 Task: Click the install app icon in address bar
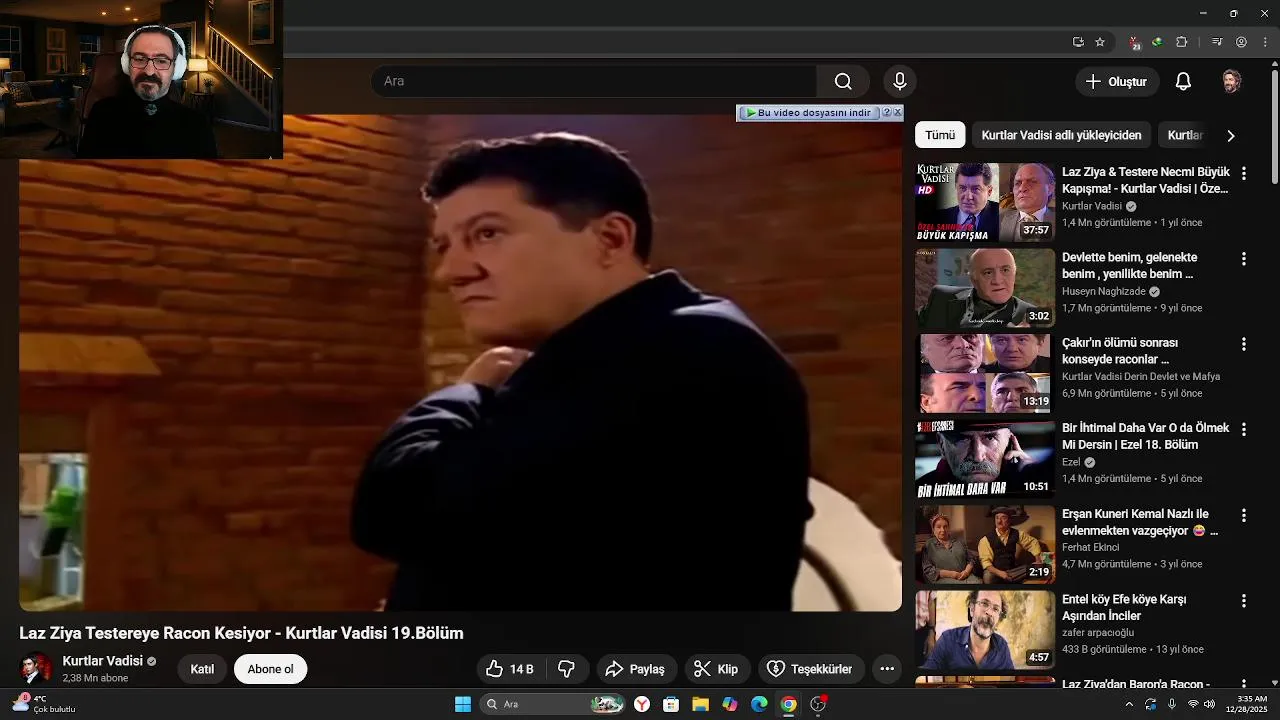[1078, 42]
